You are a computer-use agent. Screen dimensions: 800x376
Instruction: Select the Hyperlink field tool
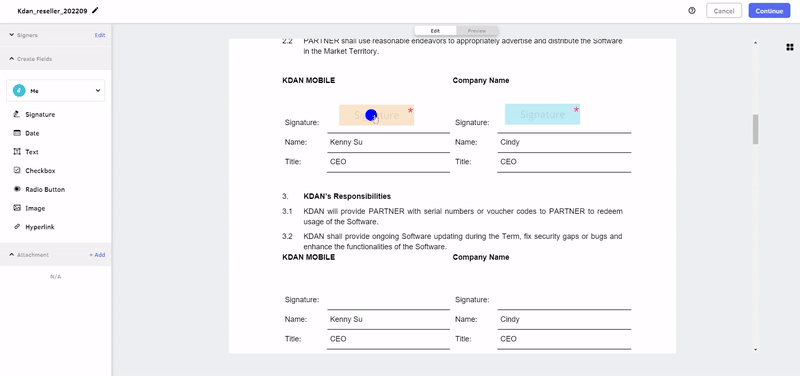(34, 227)
